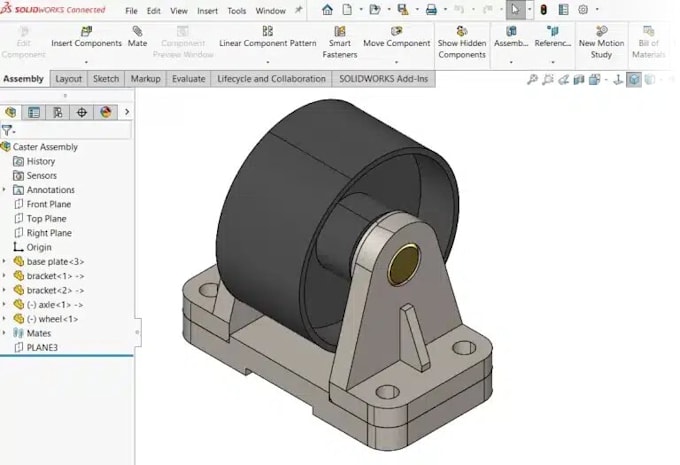Click the Home icon in quick toolbar
This screenshot has width=680, height=465.
coord(327,10)
